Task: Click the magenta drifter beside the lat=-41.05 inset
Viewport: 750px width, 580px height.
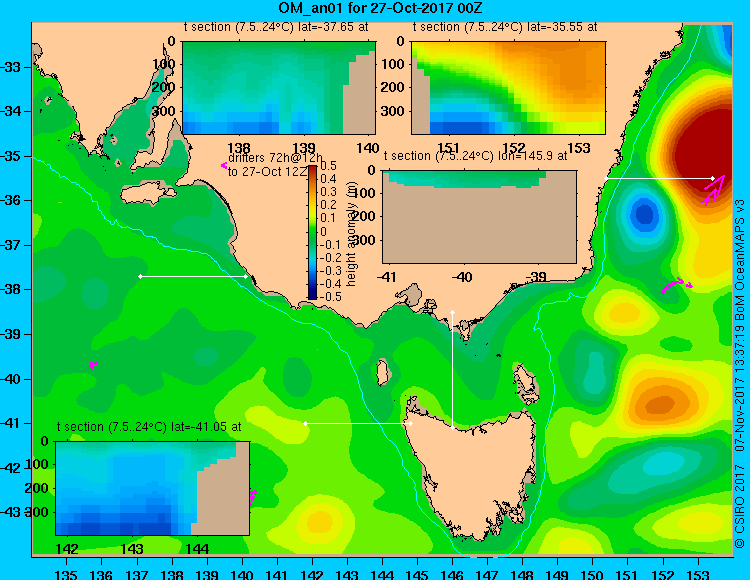Action: click(x=253, y=497)
